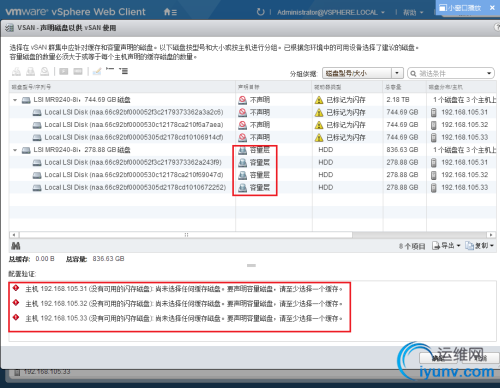Collapse the LSI MR9240-8i 278.88 GB group
Image resolution: width=500 pixels, height=388 pixels.
pyautogui.click(x=15, y=150)
